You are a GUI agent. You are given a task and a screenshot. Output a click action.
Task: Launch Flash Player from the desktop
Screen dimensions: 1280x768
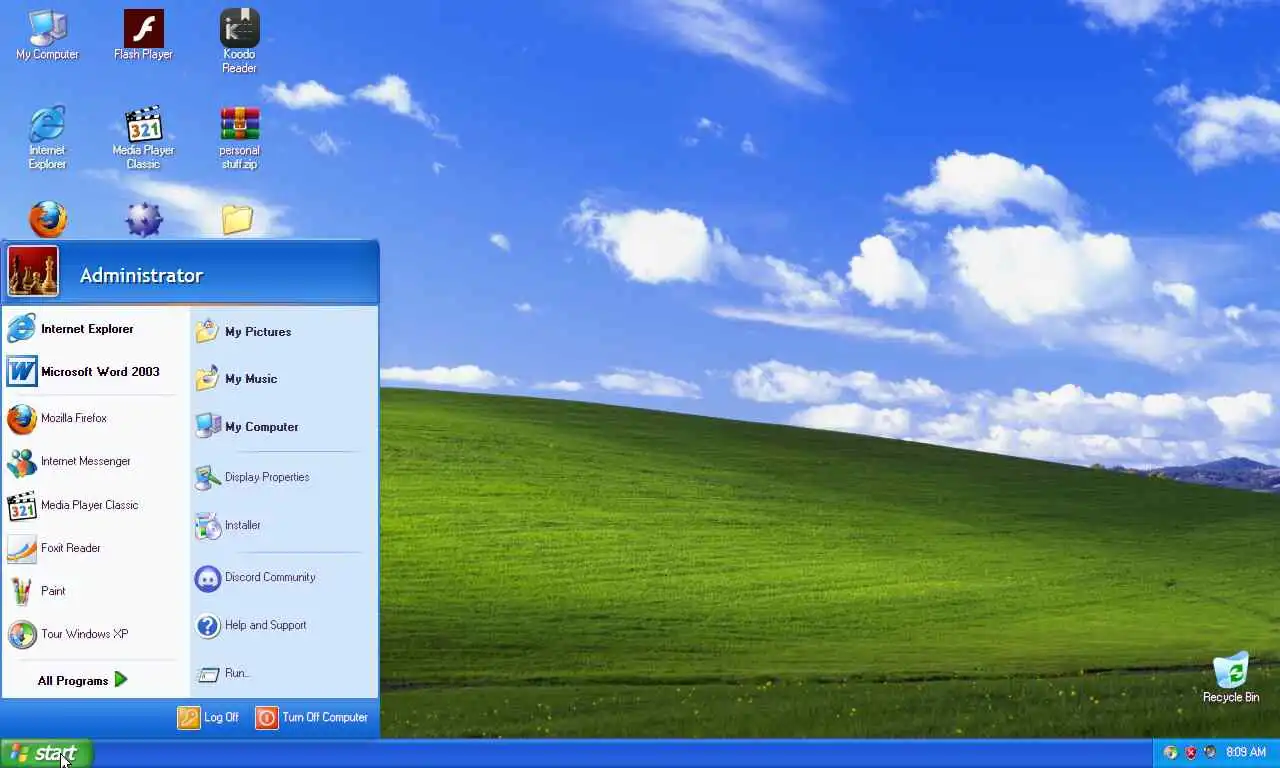(143, 36)
